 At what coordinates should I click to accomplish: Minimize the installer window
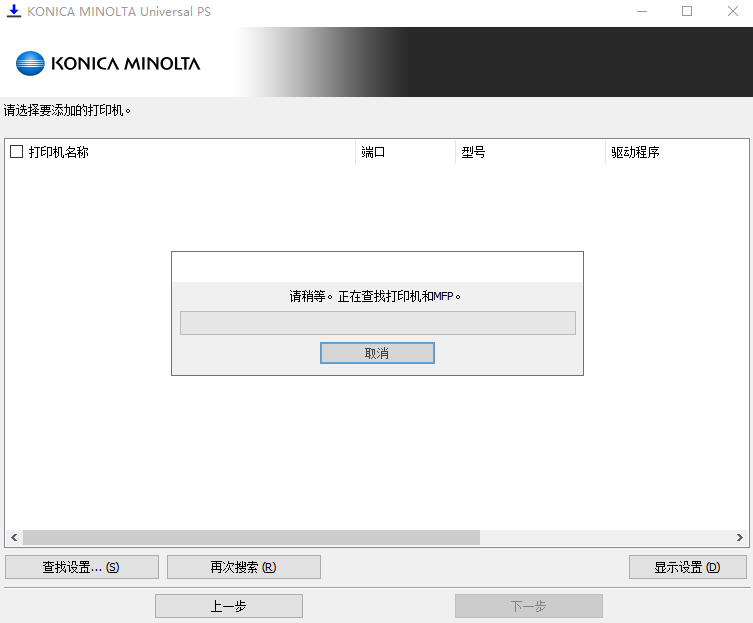(641, 11)
